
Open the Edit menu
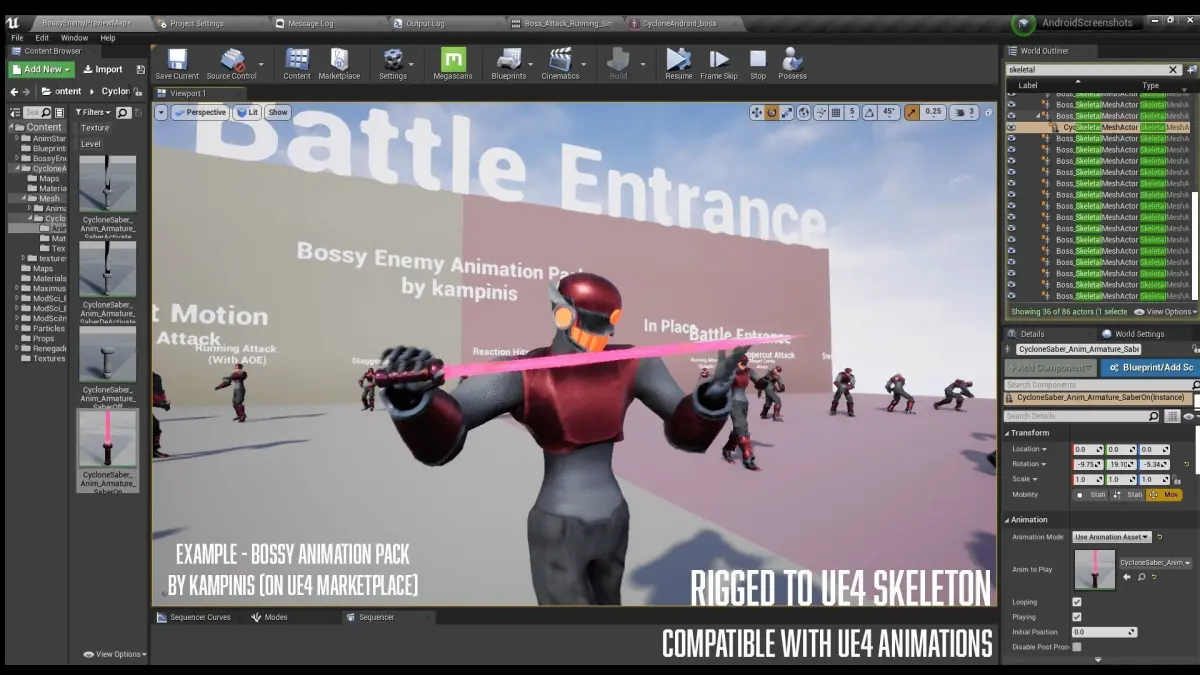42,38
